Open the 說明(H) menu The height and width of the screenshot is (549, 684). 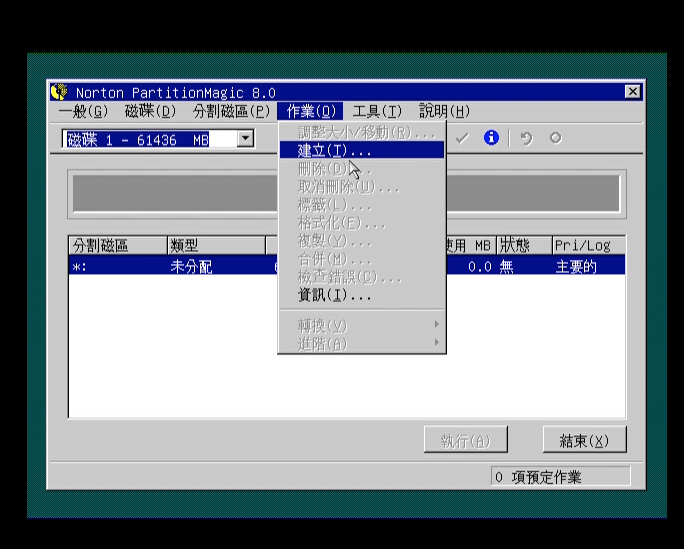pyautogui.click(x=444, y=111)
